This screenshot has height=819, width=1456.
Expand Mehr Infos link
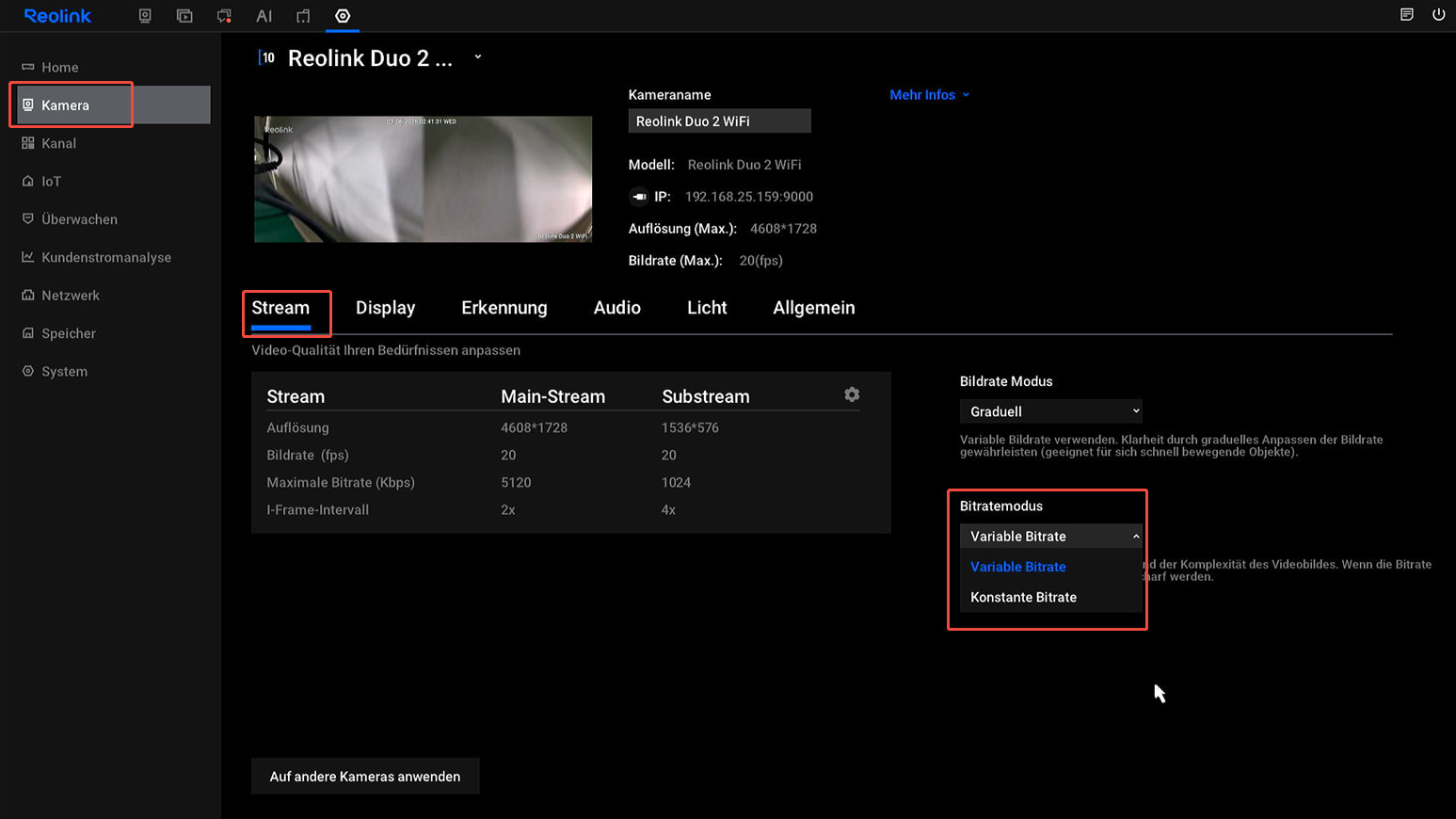[x=930, y=95]
